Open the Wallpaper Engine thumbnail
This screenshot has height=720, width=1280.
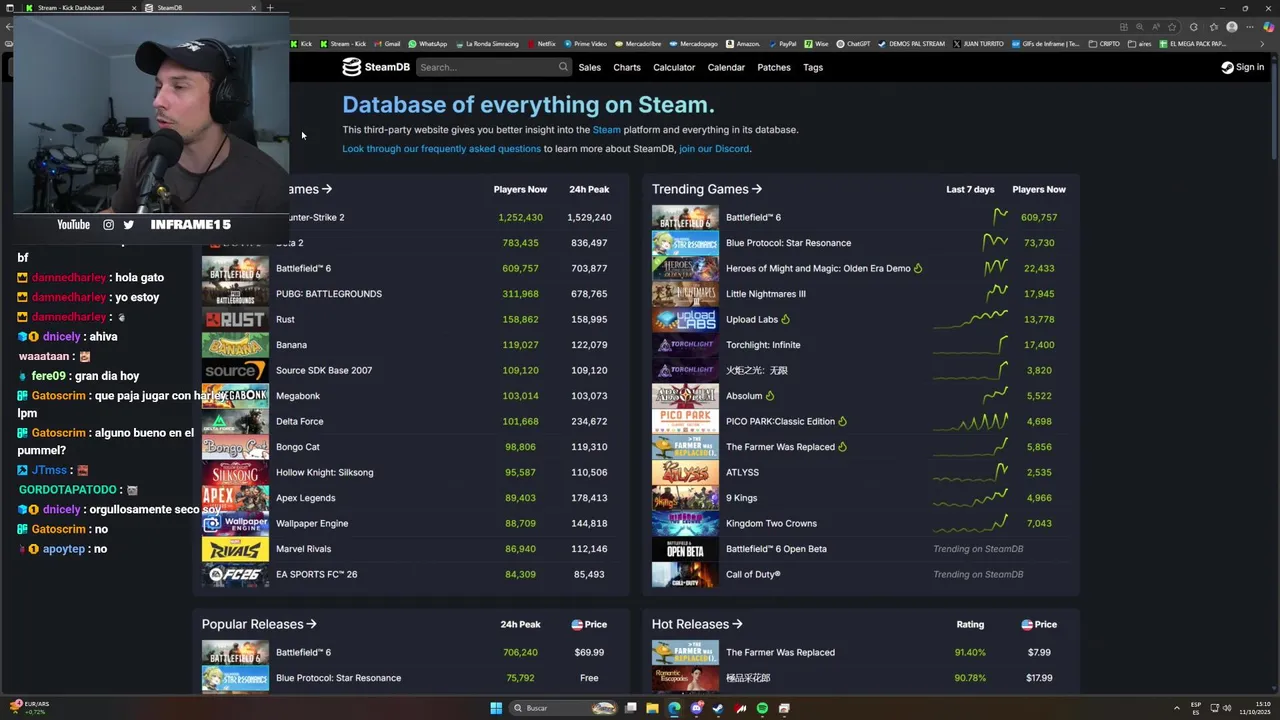pos(235,523)
